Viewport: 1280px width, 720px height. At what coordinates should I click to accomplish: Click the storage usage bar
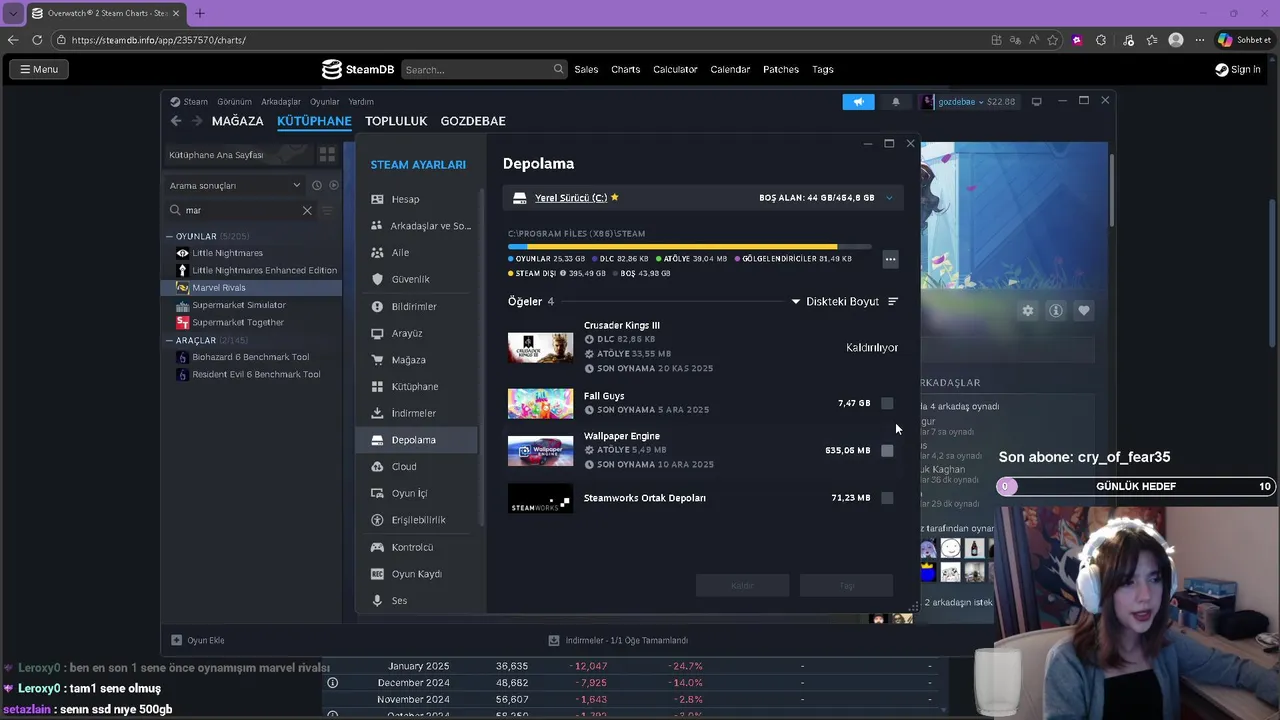689,246
